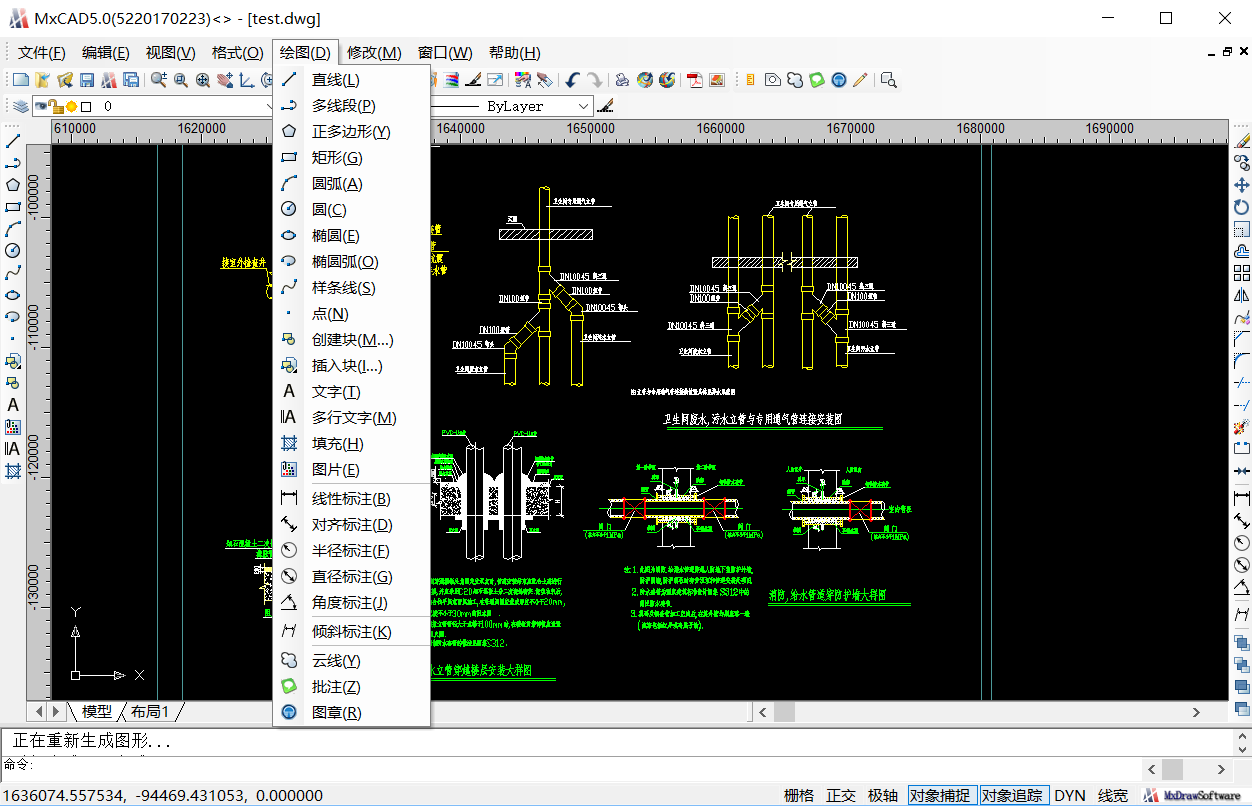Choose 圆(C) from the open Draw menu
Image resolution: width=1252 pixels, height=806 pixels.
(x=330, y=209)
